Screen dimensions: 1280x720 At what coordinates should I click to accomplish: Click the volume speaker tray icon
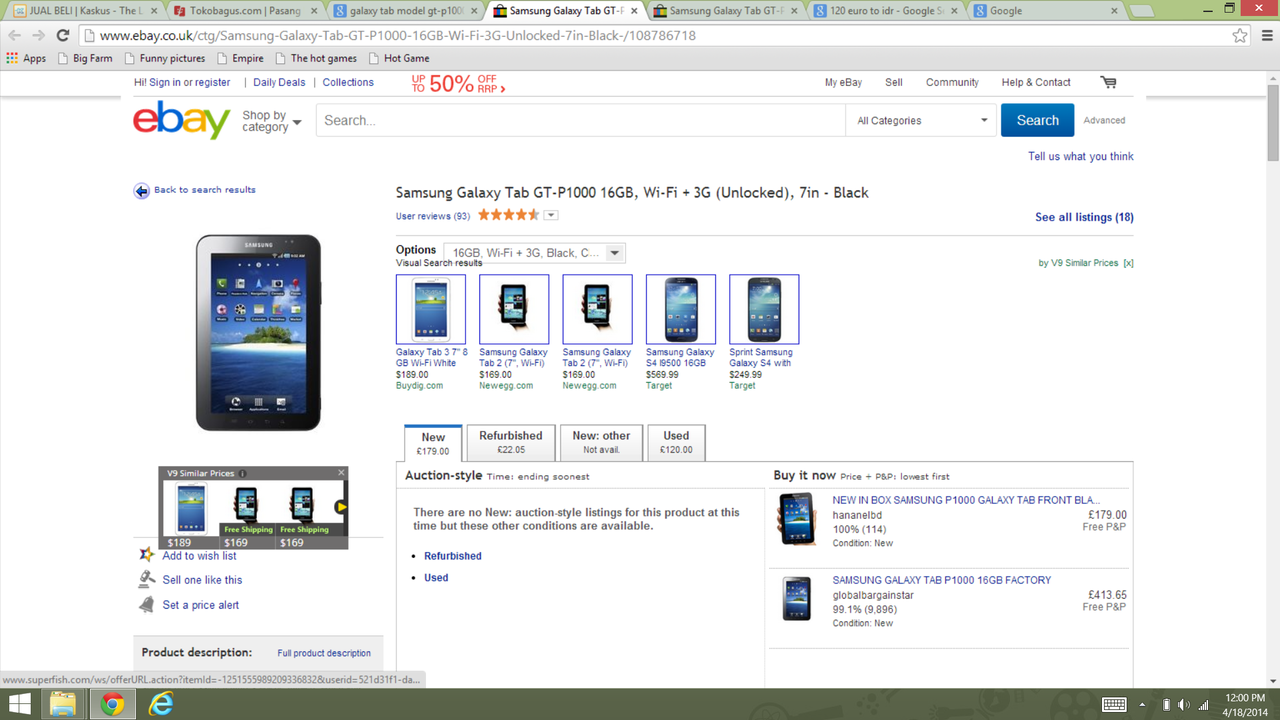(x=1183, y=704)
